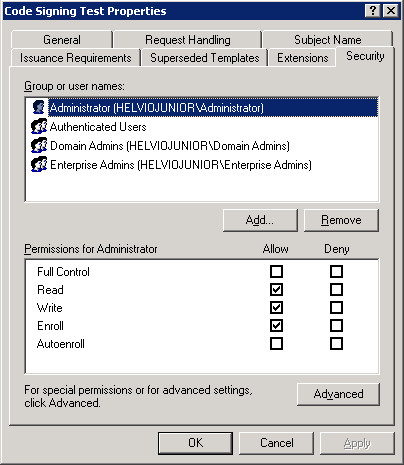
Task: Check the Deny Enroll checkbox
Action: pyautogui.click(x=336, y=326)
